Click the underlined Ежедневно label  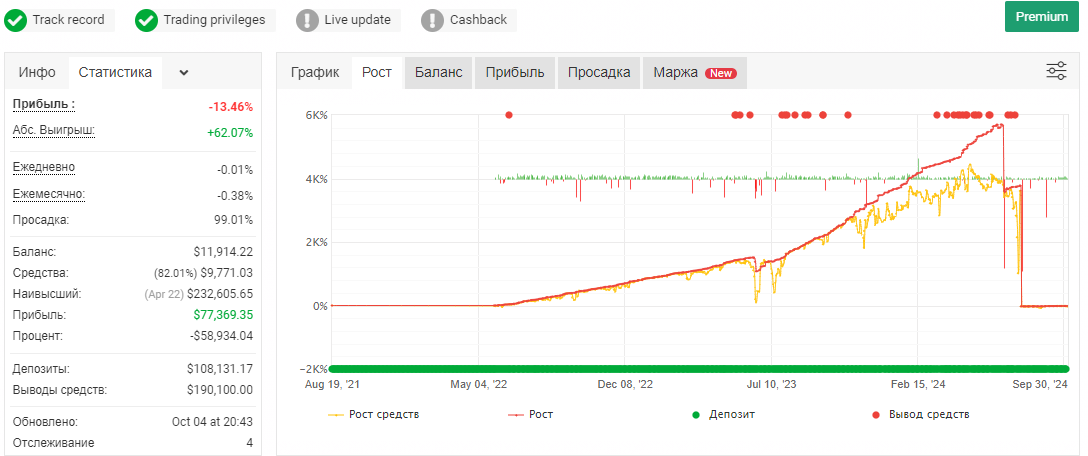(44, 167)
